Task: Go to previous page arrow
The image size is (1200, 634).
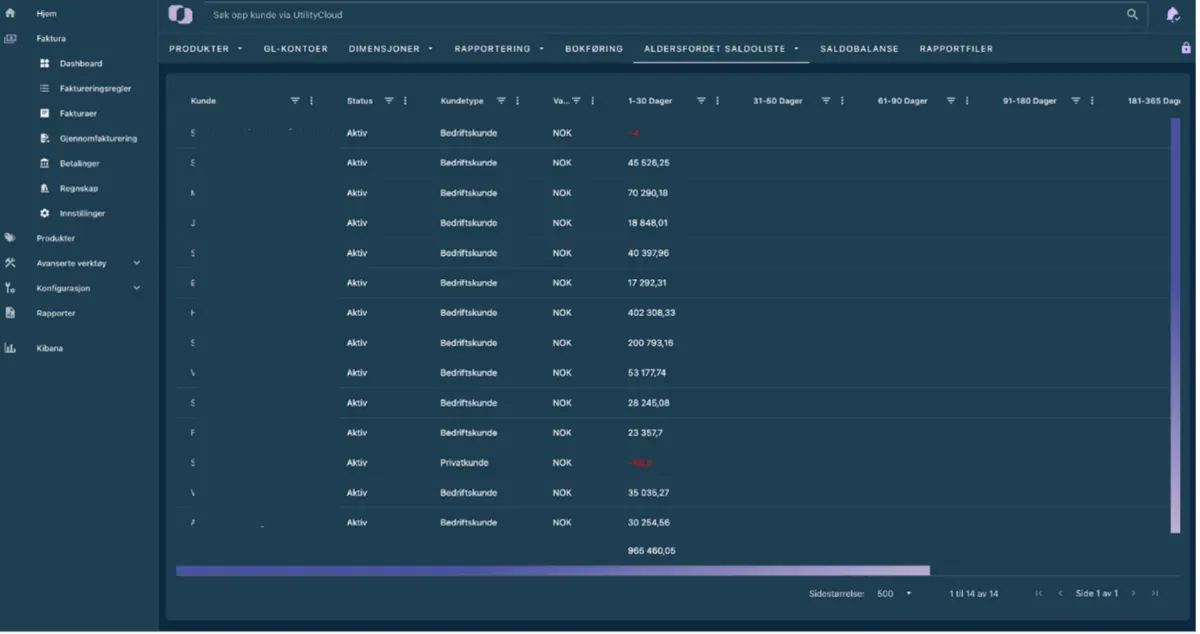Action: (x=1060, y=594)
